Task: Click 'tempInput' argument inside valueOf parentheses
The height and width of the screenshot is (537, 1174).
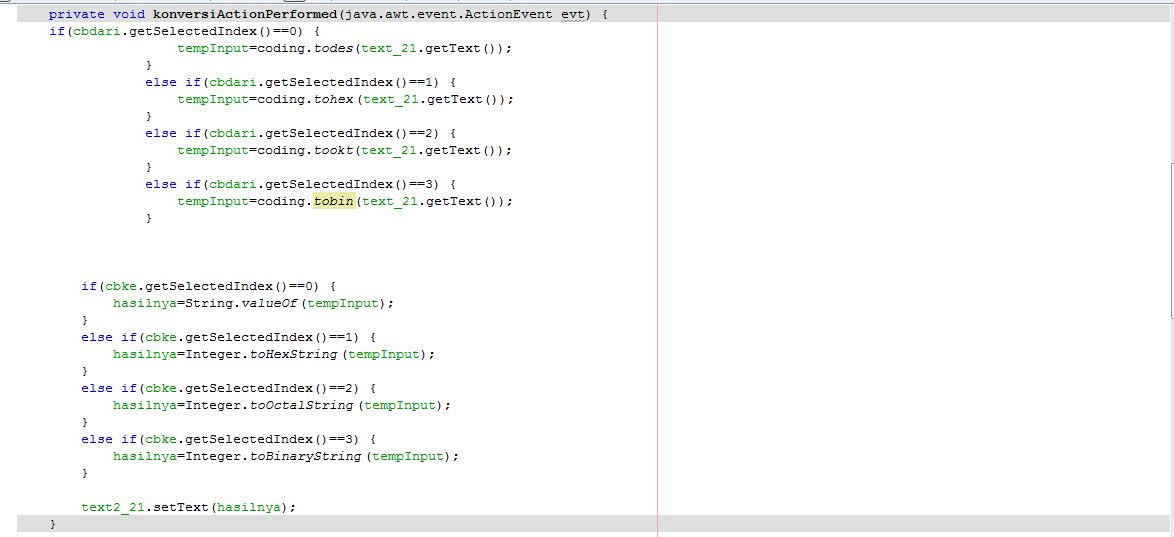Action: point(343,303)
